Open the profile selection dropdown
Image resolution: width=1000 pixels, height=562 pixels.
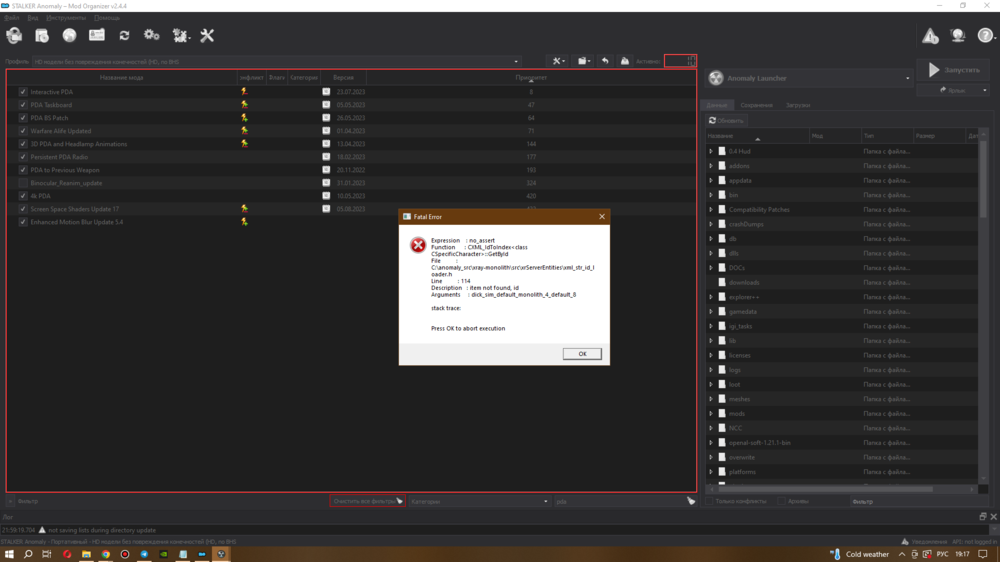tap(276, 62)
